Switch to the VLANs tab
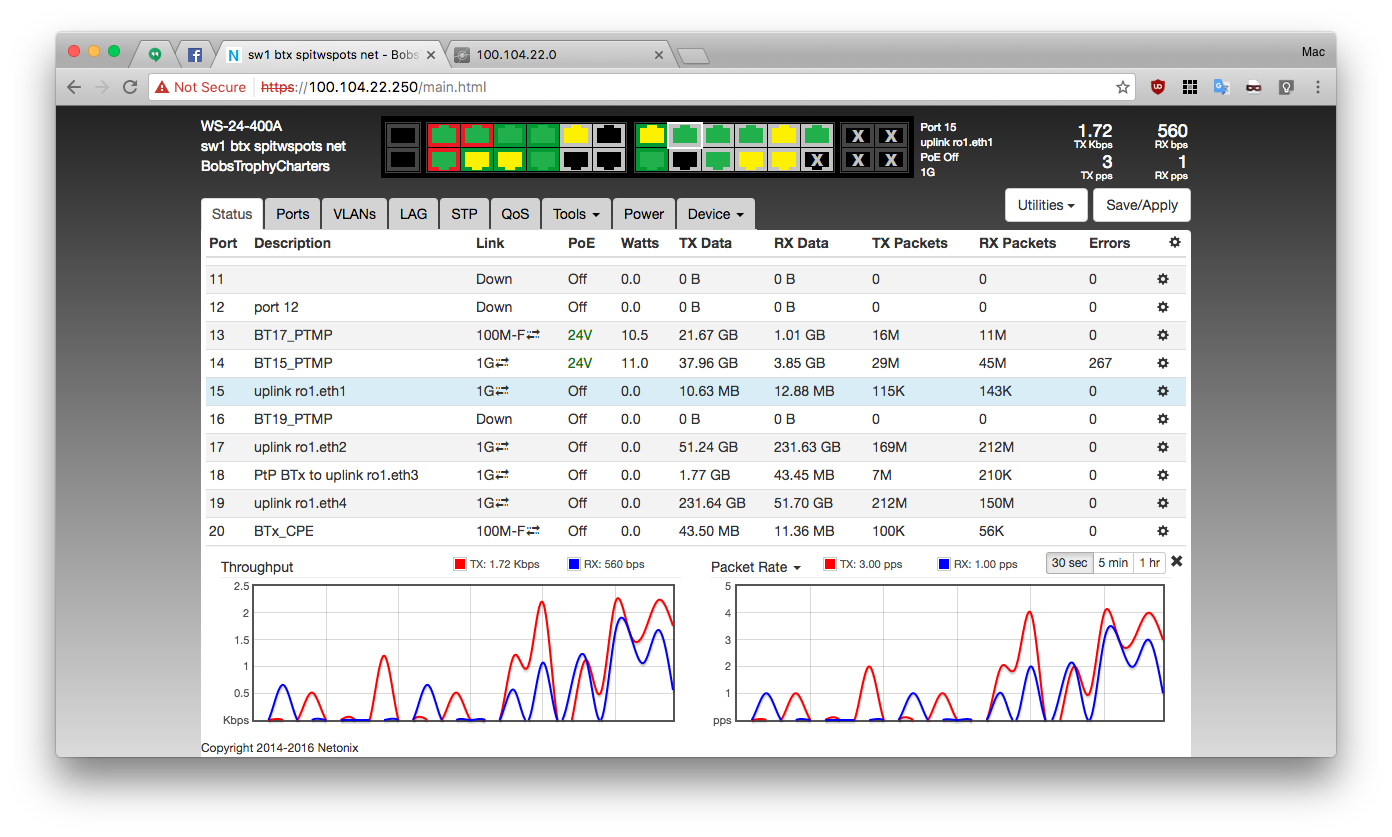 [x=354, y=214]
